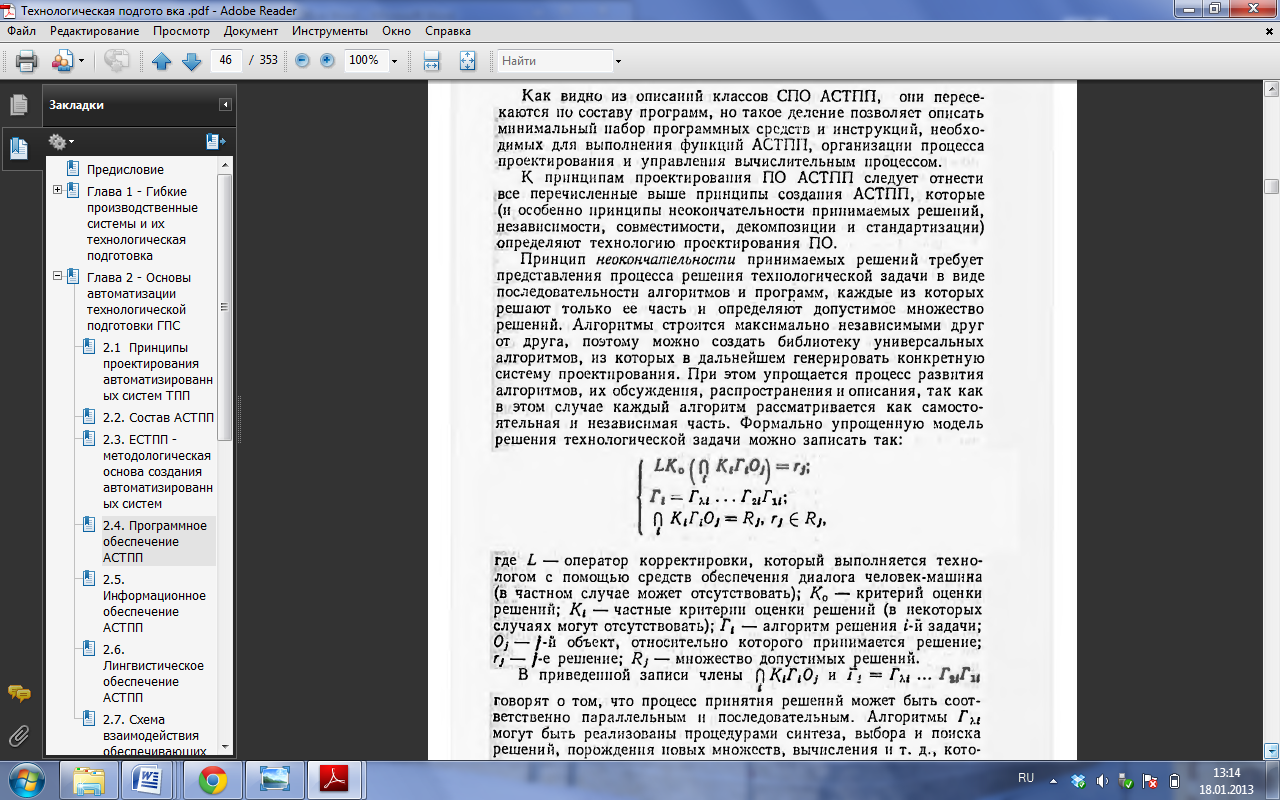Image resolution: width=1280 pixels, height=800 pixels.
Task: Open bookmark 2.3. ЕСТПП
Action: 158,471
